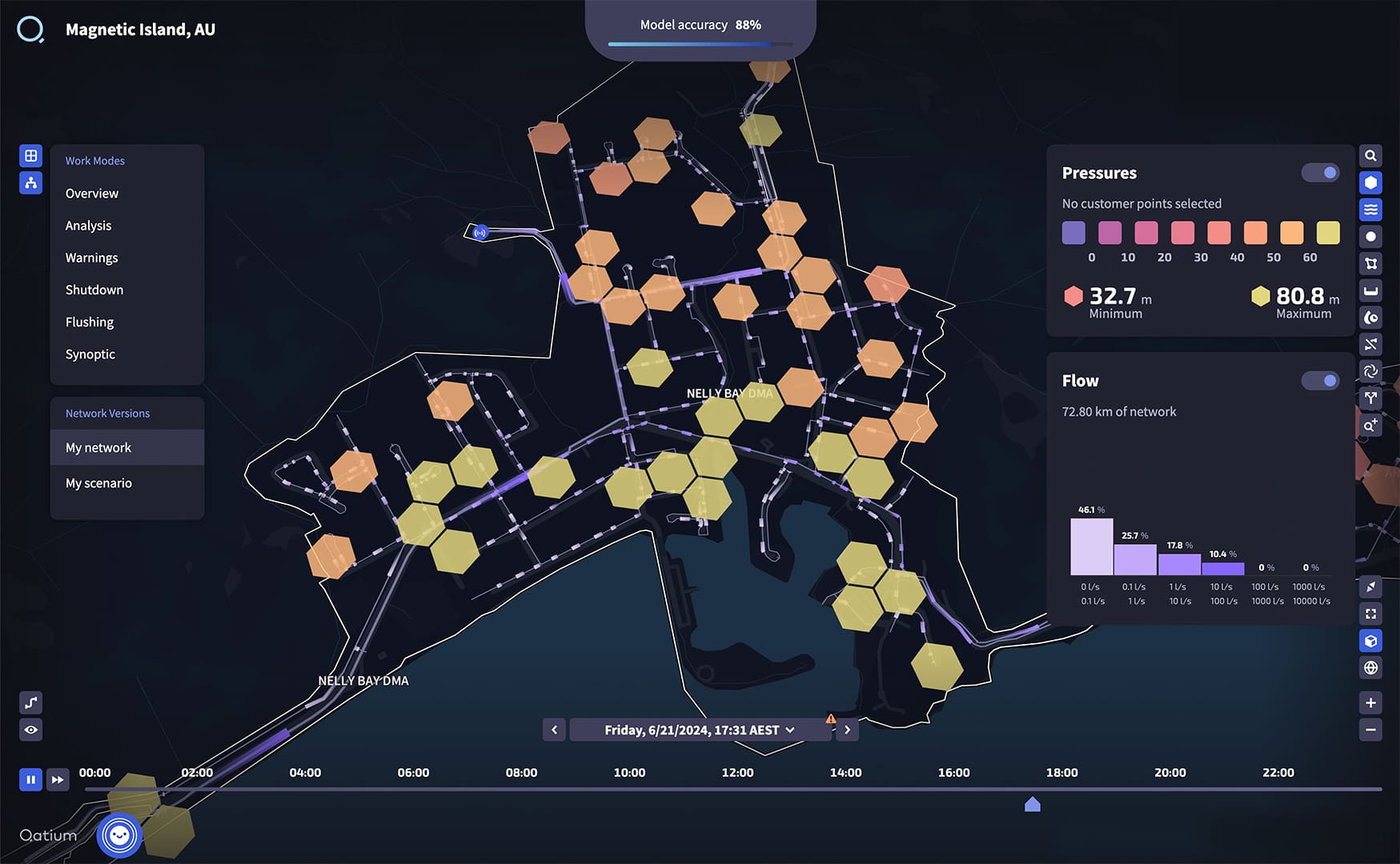Image resolution: width=1400 pixels, height=864 pixels.
Task: Open the Qatium smiley assistant button
Action: [119, 835]
